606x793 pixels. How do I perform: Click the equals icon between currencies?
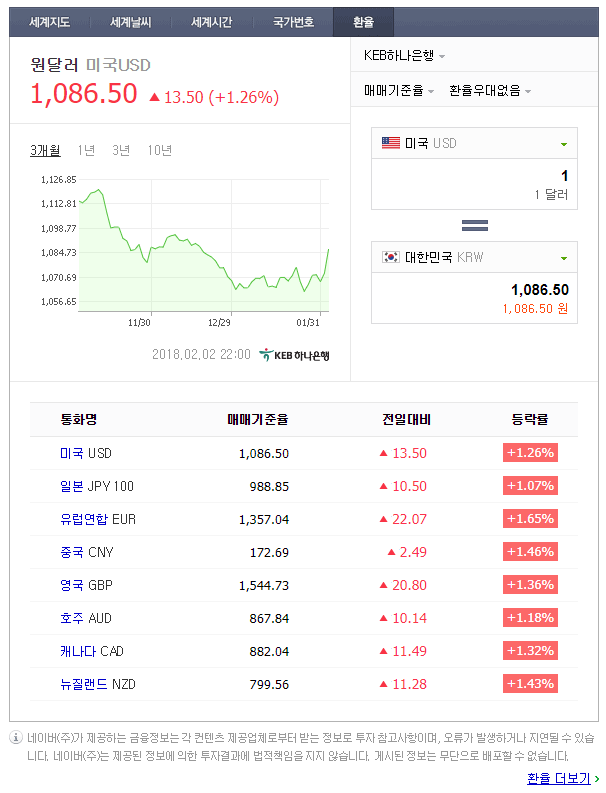point(474,225)
